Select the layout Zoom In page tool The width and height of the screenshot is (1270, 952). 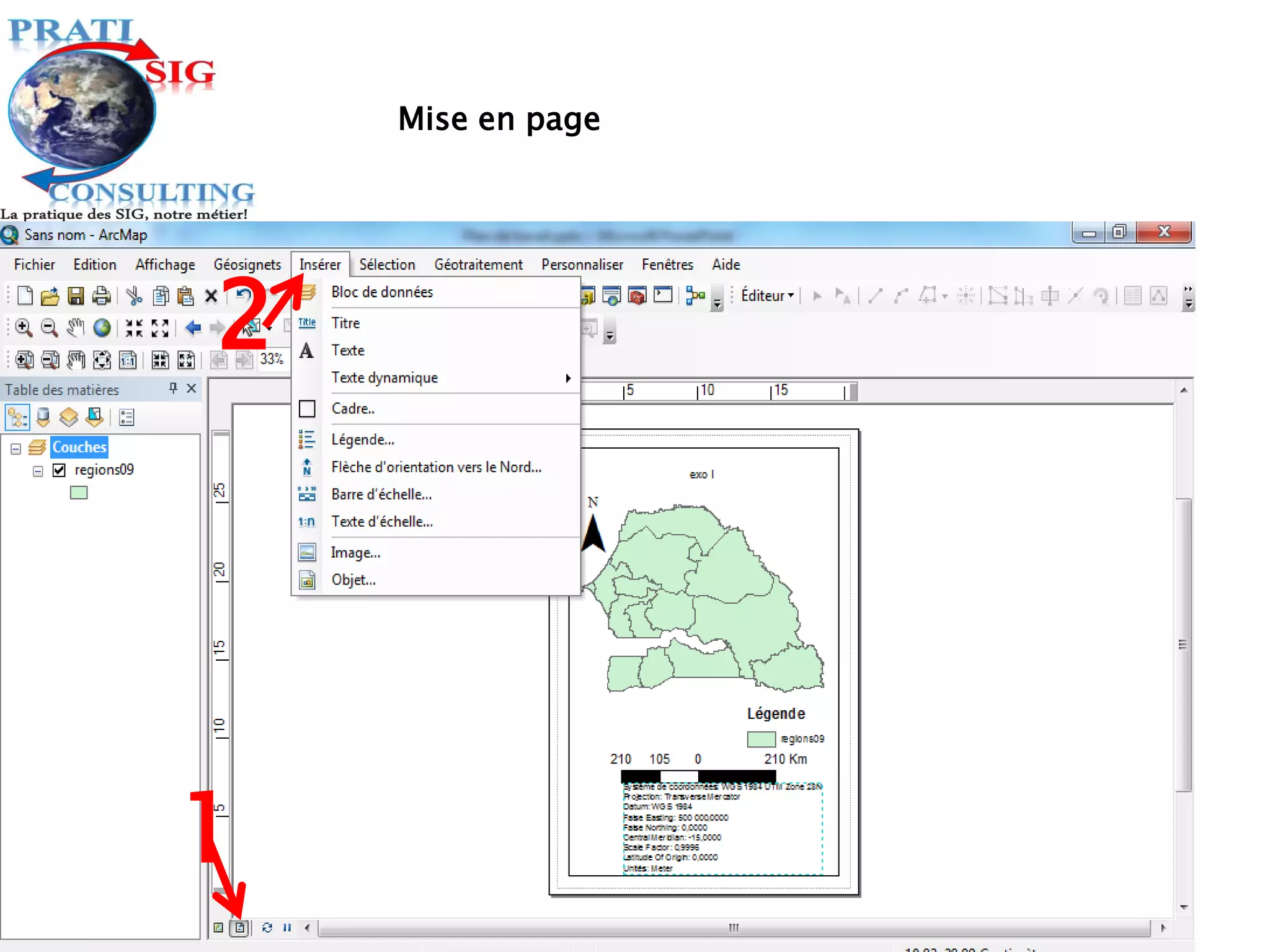(x=24, y=360)
